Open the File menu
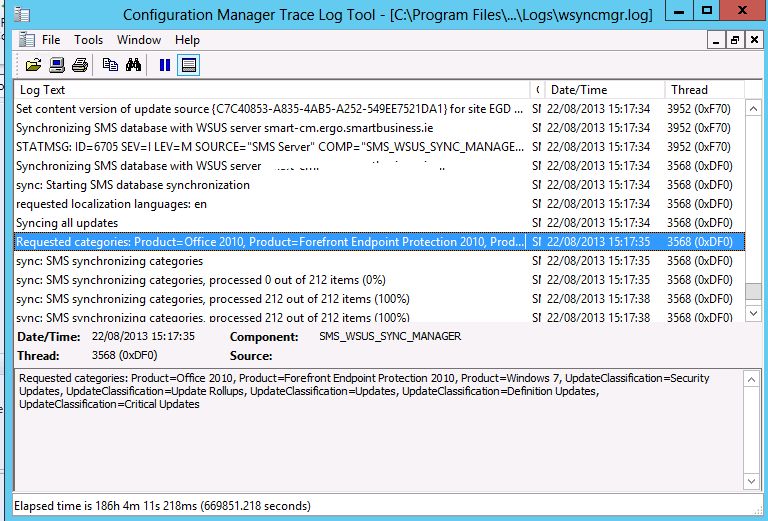768x521 pixels. point(51,40)
